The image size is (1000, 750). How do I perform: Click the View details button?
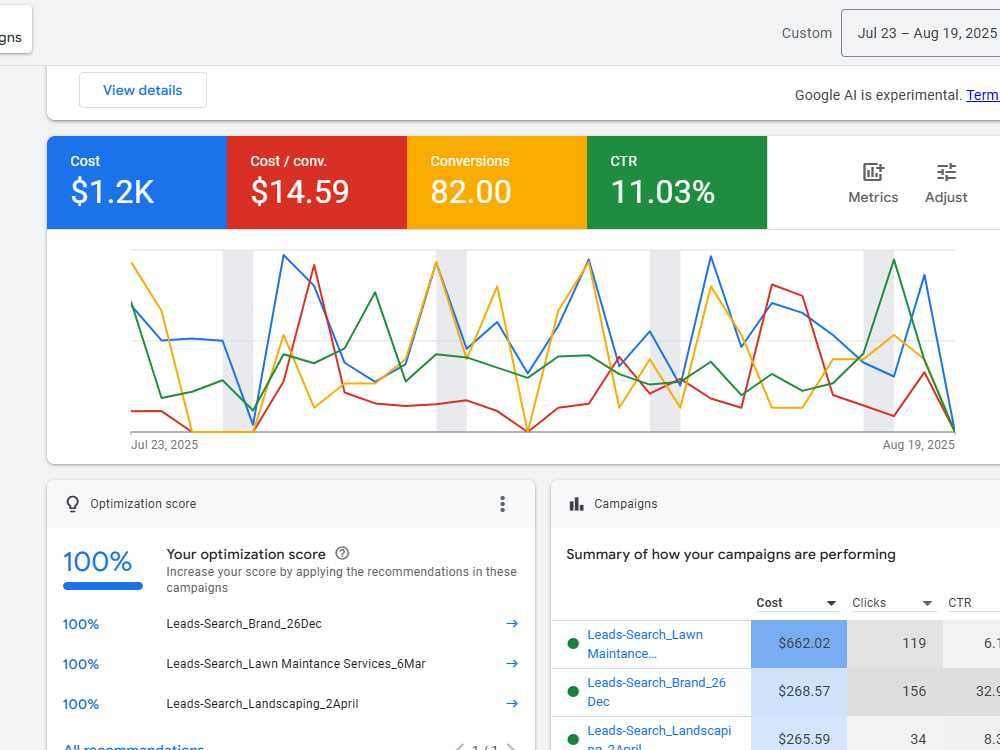(x=143, y=90)
